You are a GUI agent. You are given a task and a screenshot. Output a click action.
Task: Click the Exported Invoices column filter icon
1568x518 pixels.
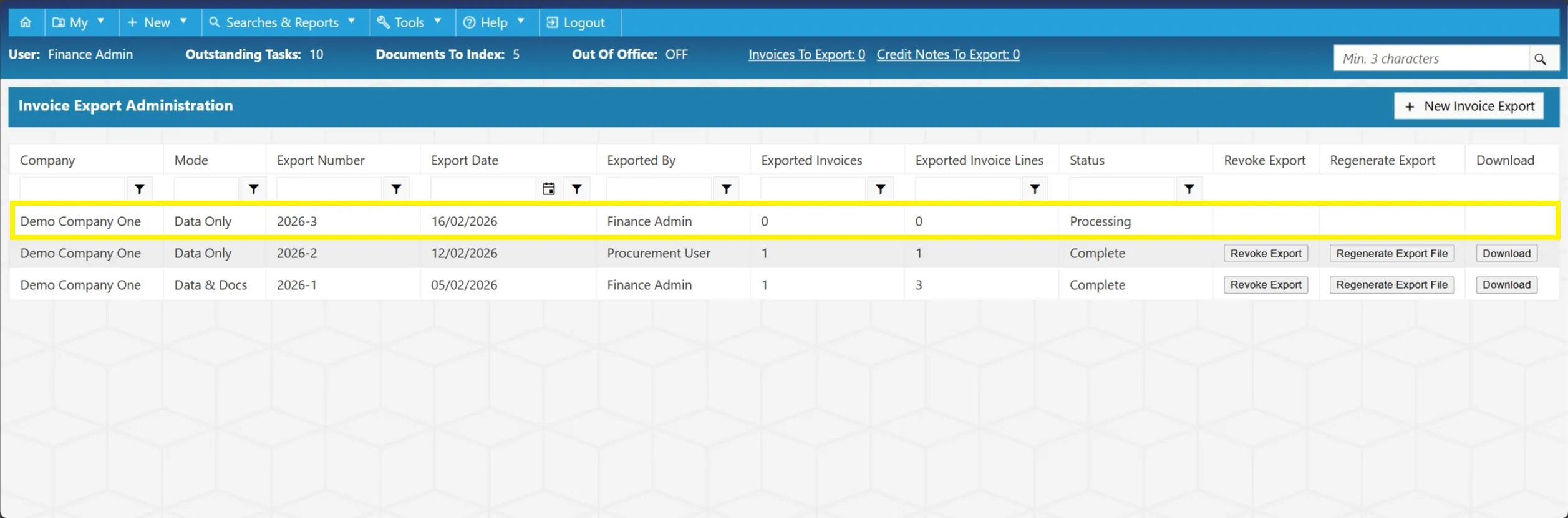[881, 189]
